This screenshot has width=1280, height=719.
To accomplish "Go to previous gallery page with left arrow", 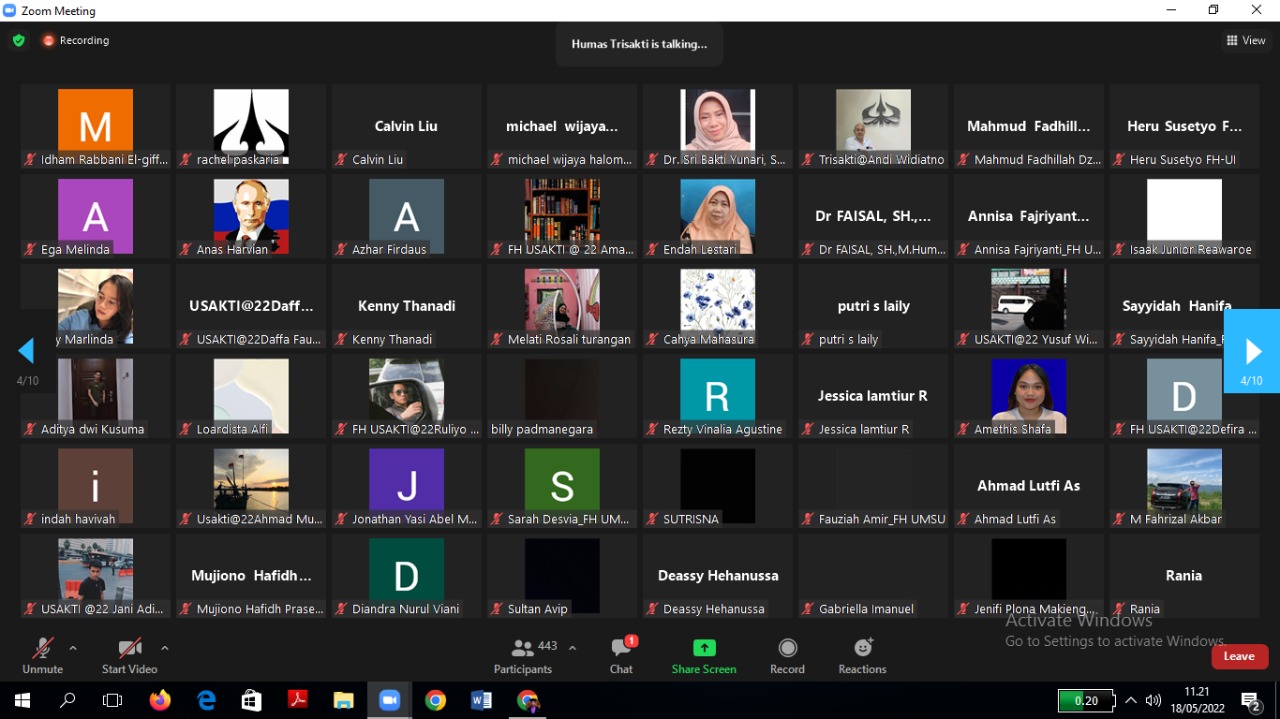I will click(27, 351).
